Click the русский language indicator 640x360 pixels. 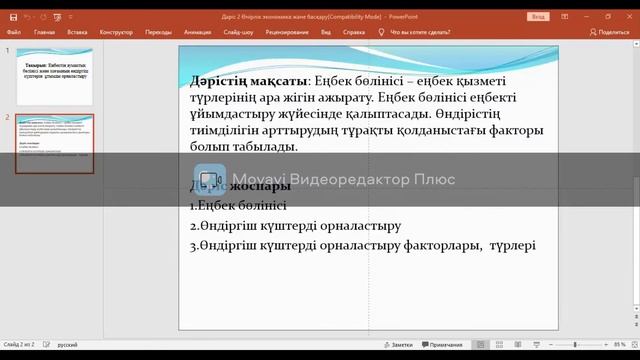click(67, 345)
